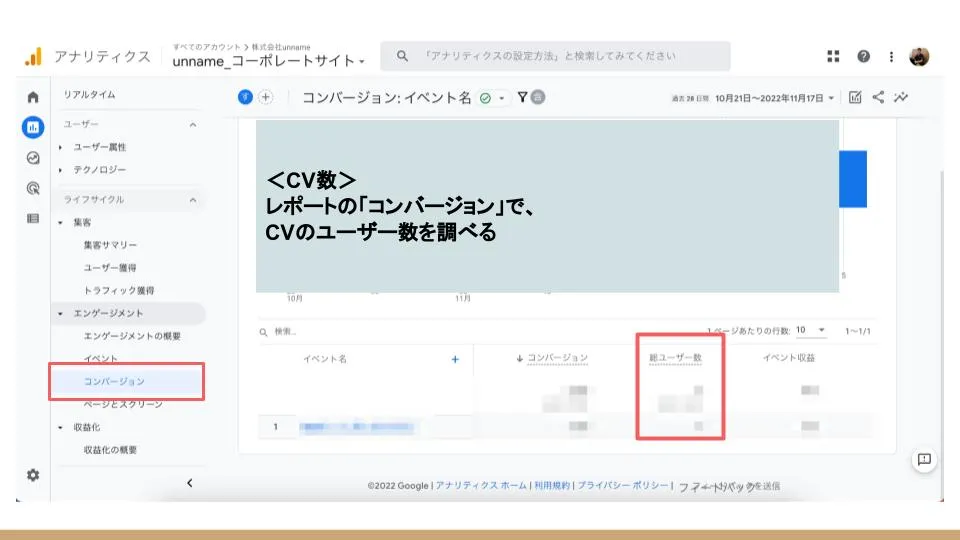This screenshot has width=960, height=540.
Task: Collapse the エンゲージメント tree group
Action: pyautogui.click(x=60, y=313)
